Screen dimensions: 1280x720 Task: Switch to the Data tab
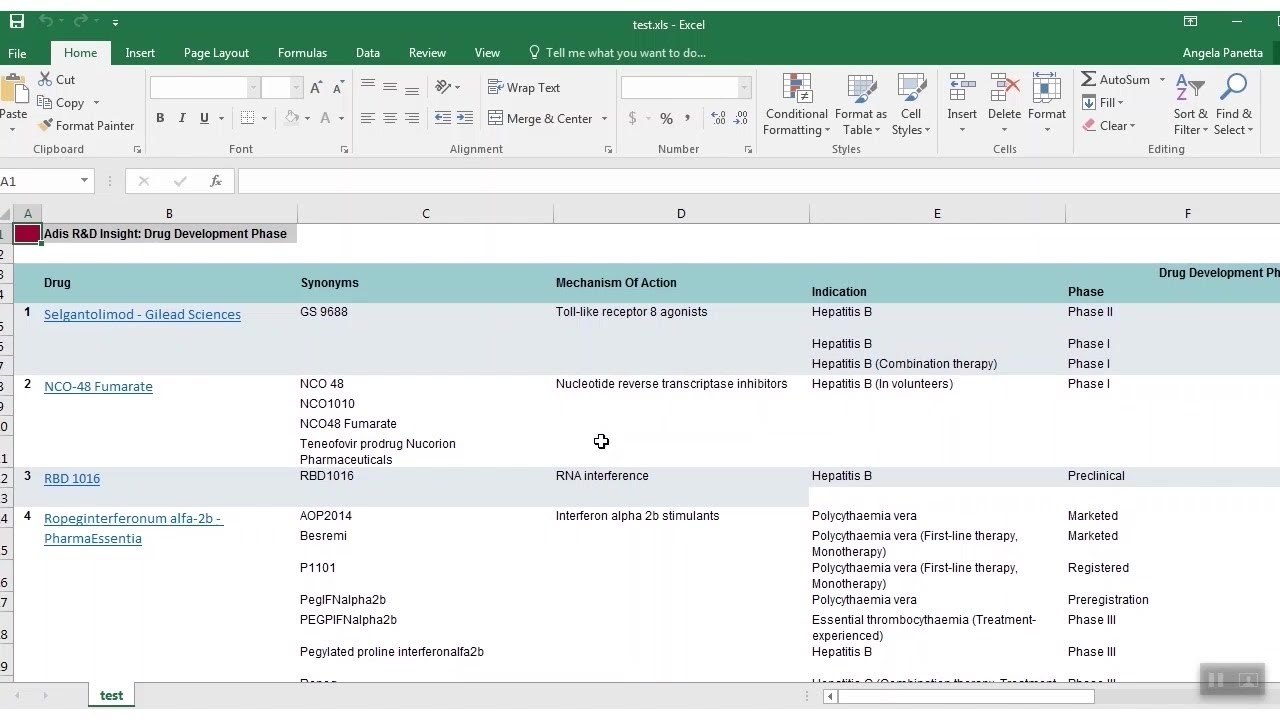click(x=368, y=53)
